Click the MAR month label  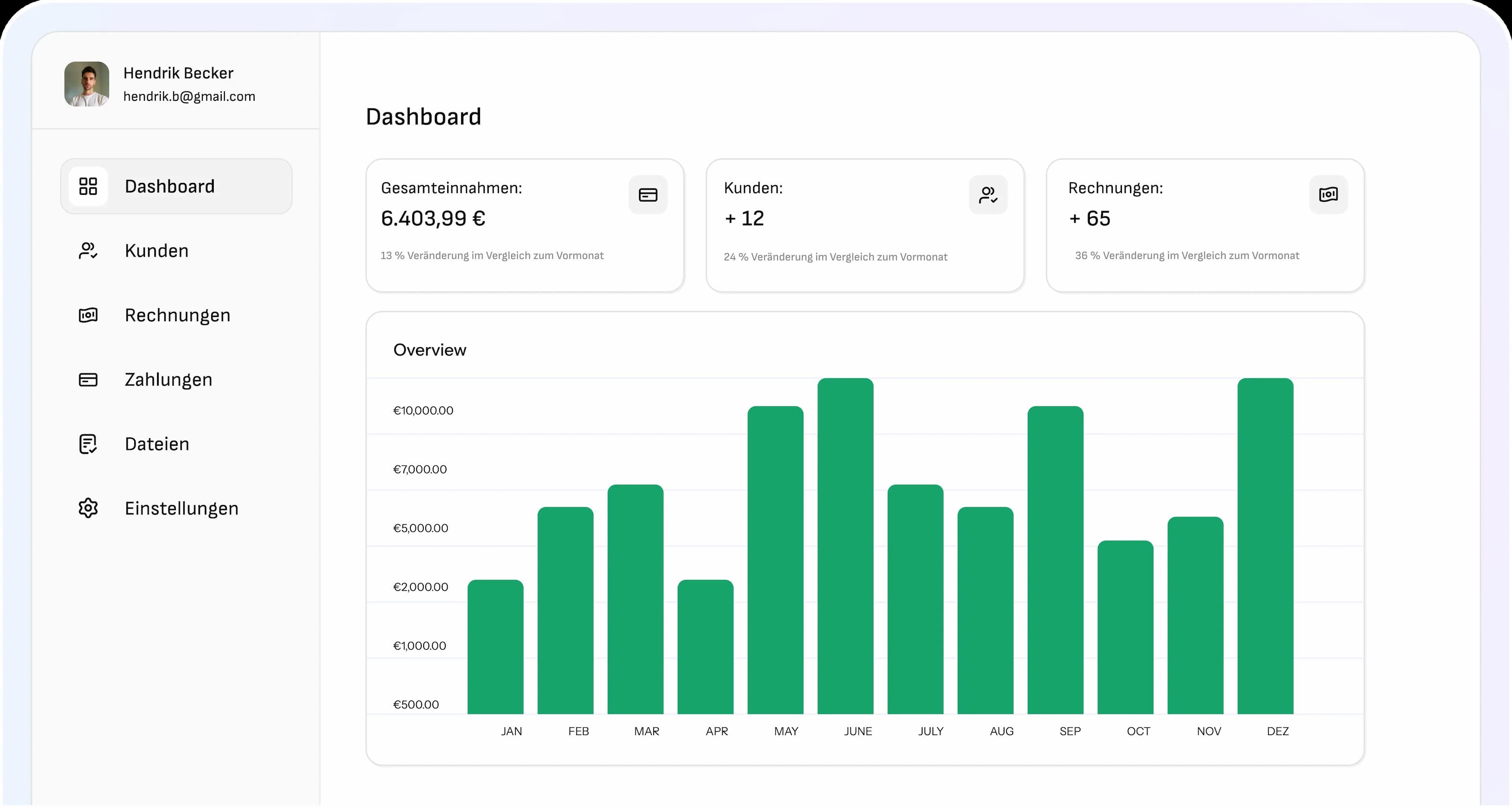click(x=646, y=731)
